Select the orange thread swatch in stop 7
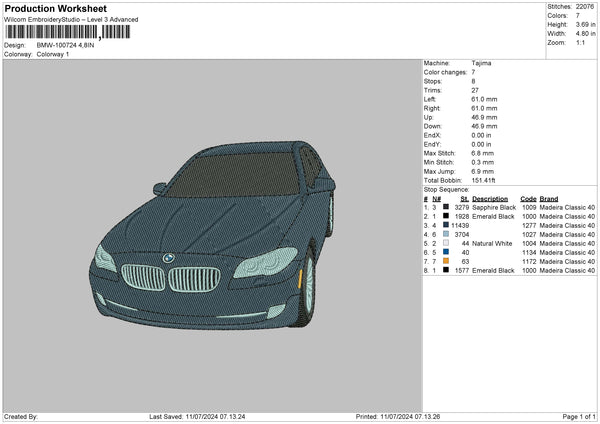 click(x=444, y=260)
